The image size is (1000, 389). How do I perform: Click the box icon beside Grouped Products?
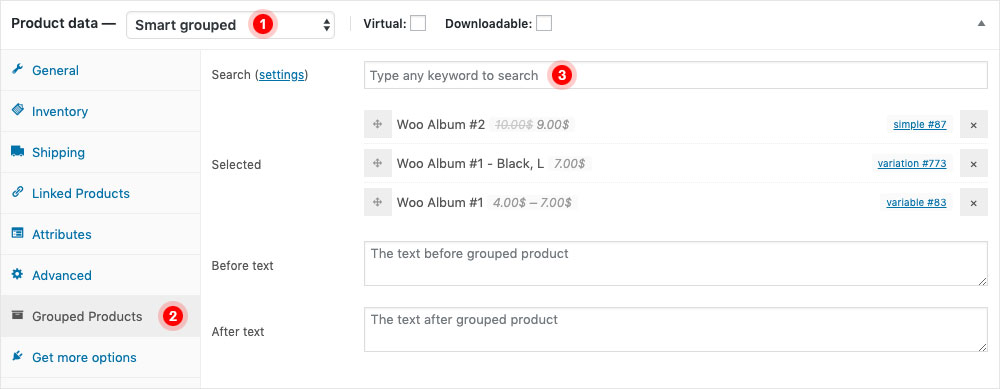click(x=17, y=316)
